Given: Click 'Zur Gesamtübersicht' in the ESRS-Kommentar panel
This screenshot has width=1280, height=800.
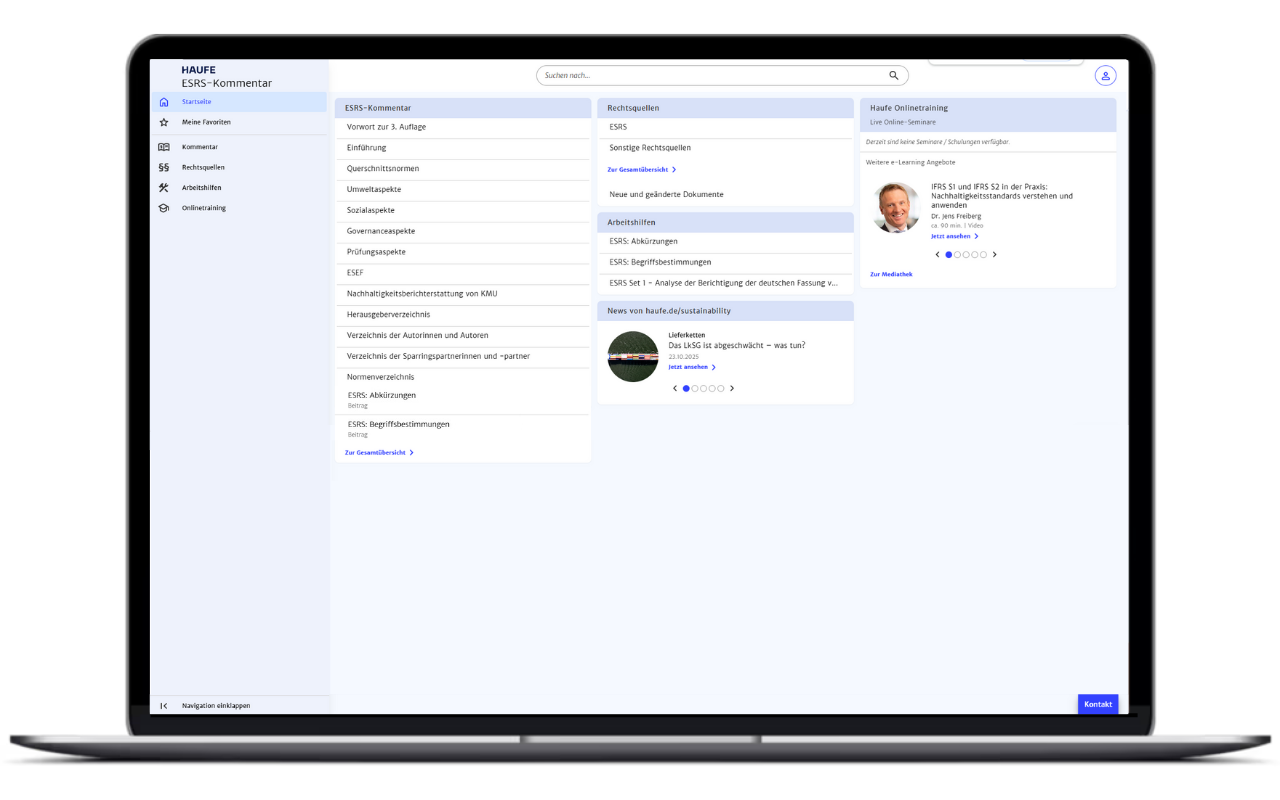Looking at the screenshot, I should pos(379,453).
